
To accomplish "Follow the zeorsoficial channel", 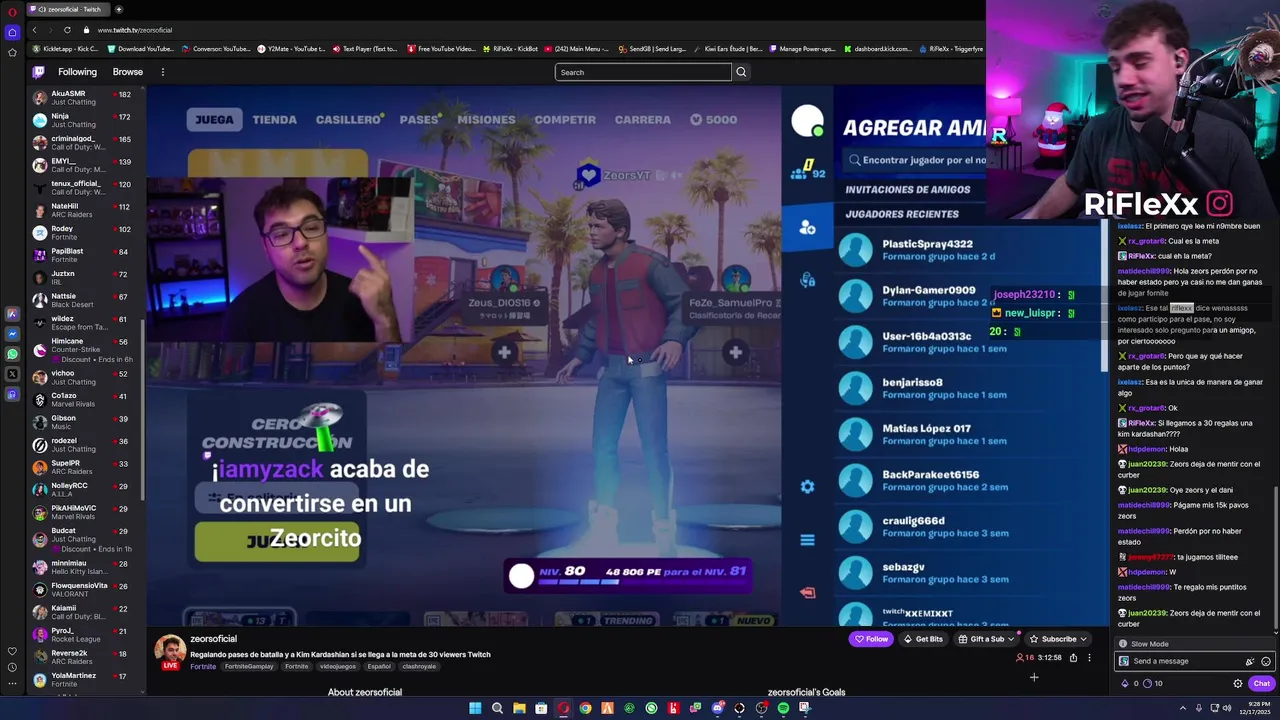I will (871, 639).
